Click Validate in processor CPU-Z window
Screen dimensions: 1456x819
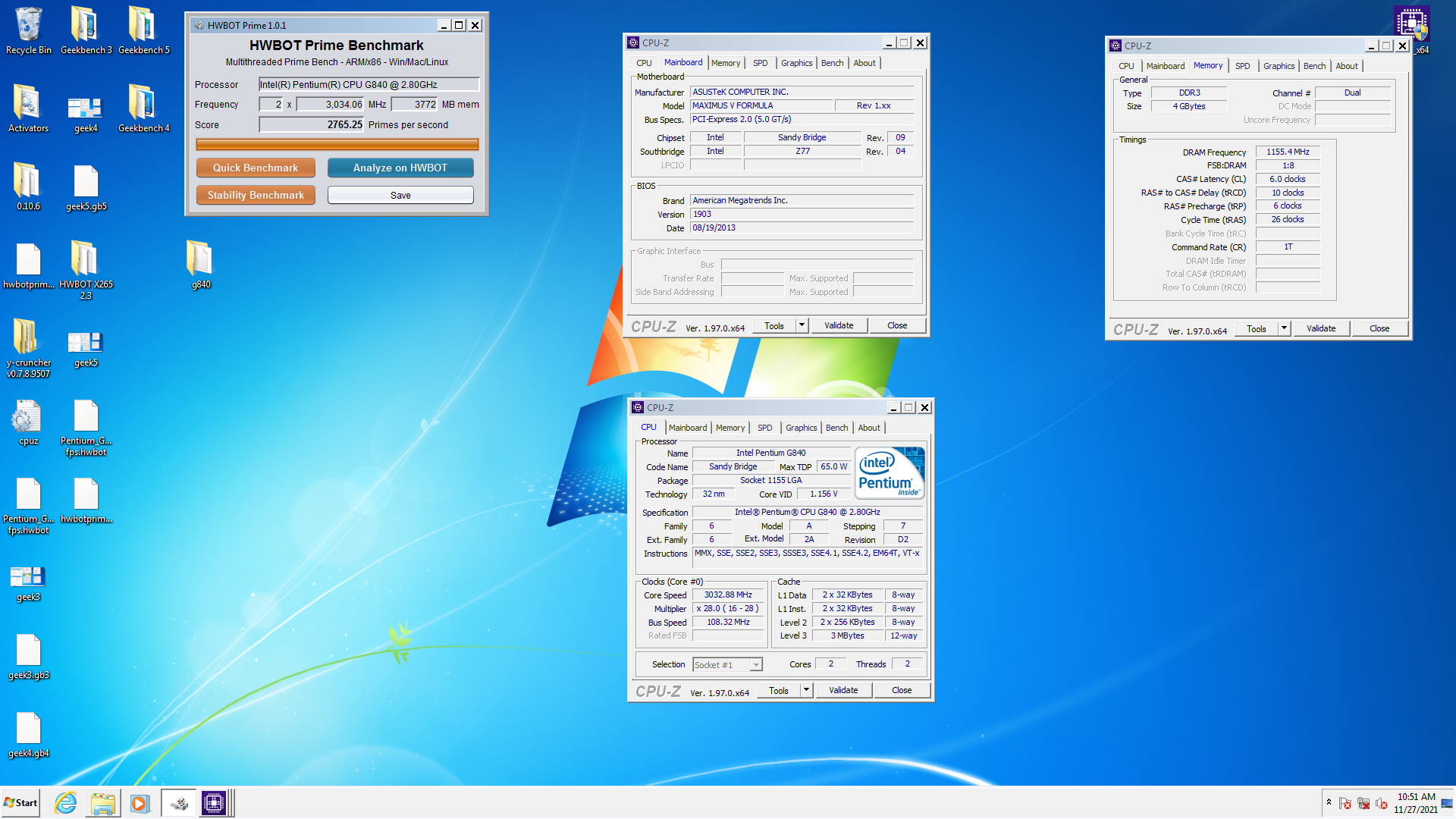click(843, 690)
